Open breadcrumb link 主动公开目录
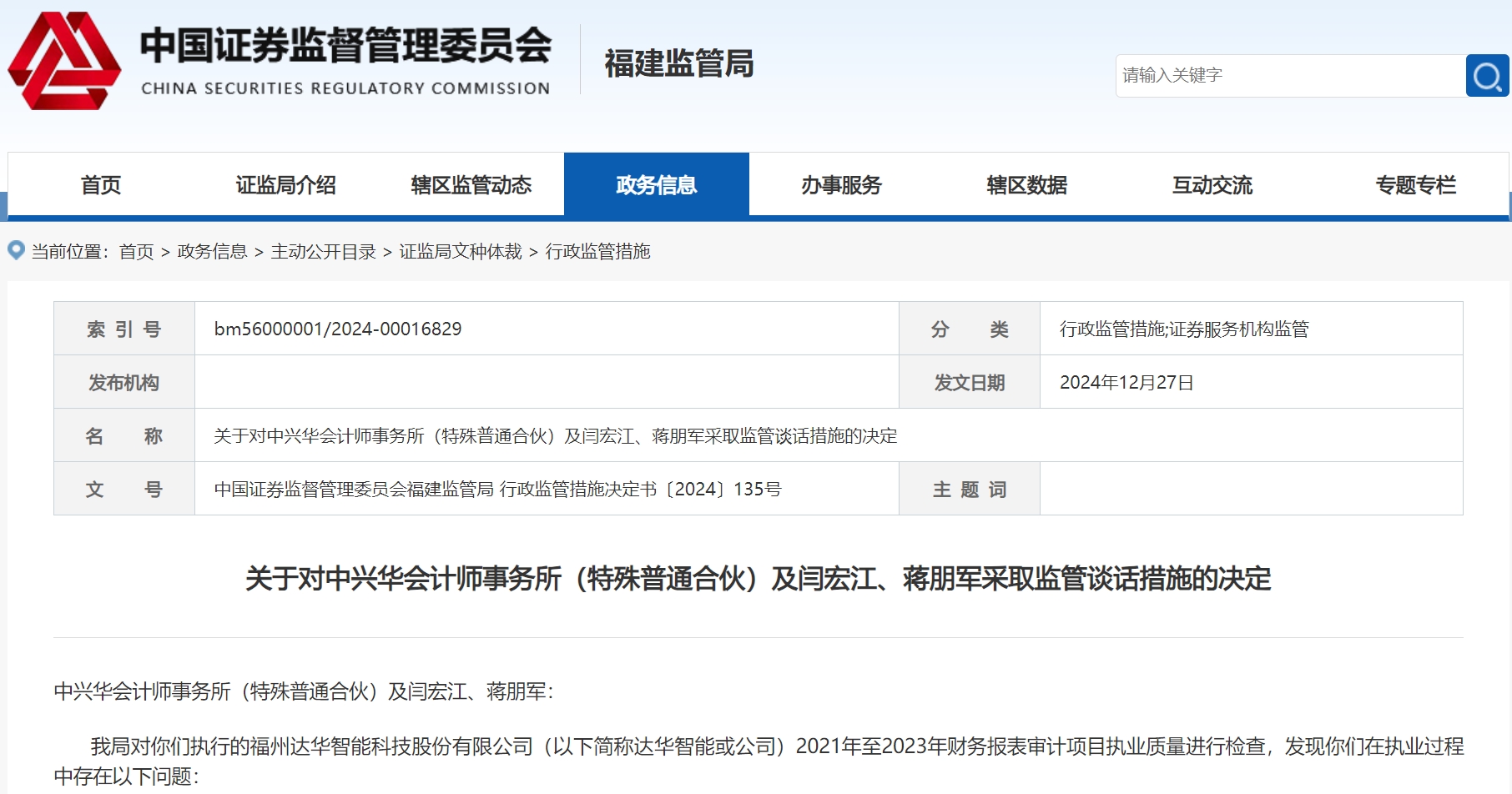Viewport: 1512px width, 794px height. (323, 253)
